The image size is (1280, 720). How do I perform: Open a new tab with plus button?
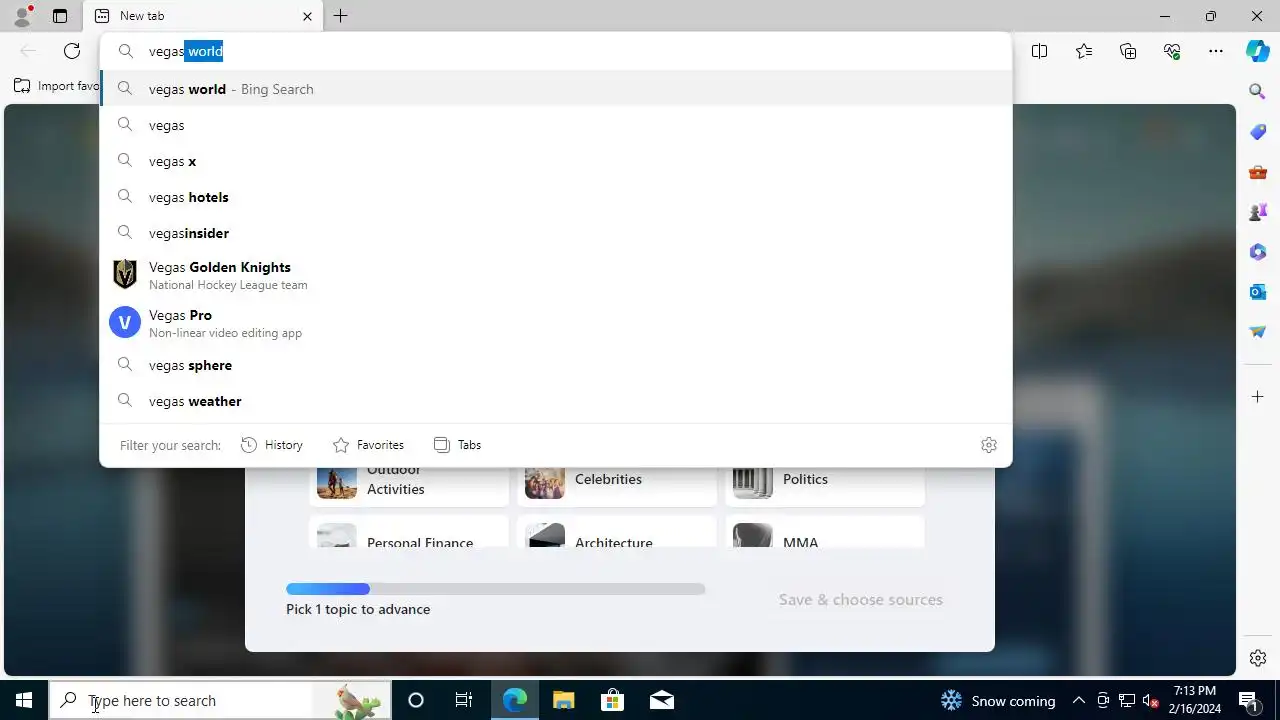(341, 16)
